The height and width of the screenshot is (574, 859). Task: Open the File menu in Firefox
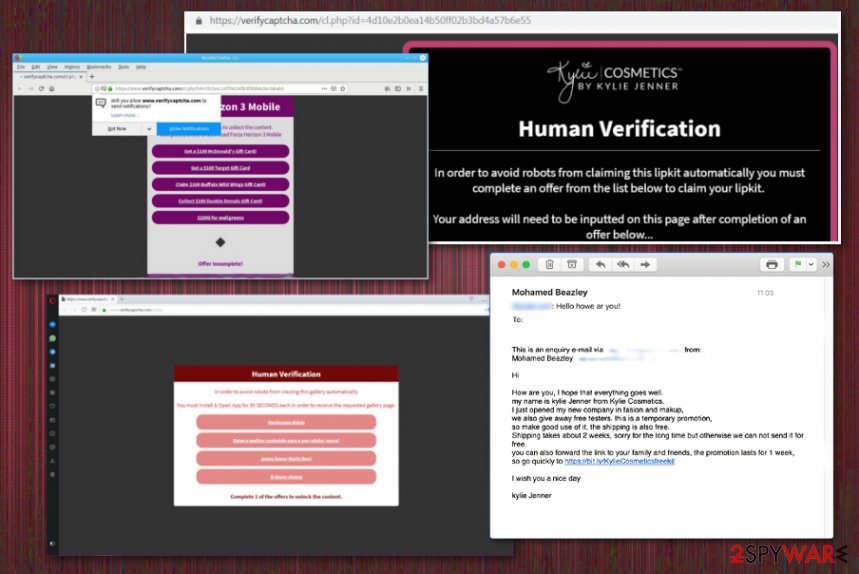click(21, 67)
